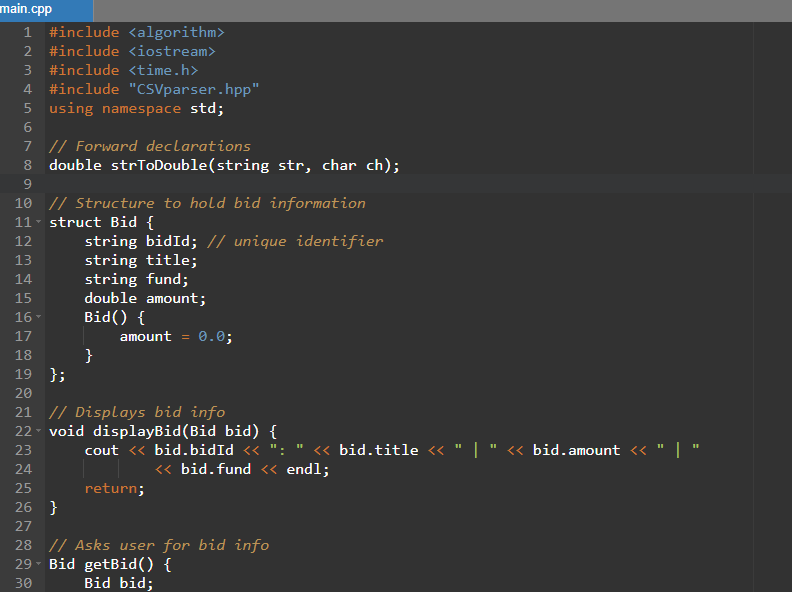792x592 pixels.
Task: Click the '0.0' numeric literal
Action: point(211,336)
